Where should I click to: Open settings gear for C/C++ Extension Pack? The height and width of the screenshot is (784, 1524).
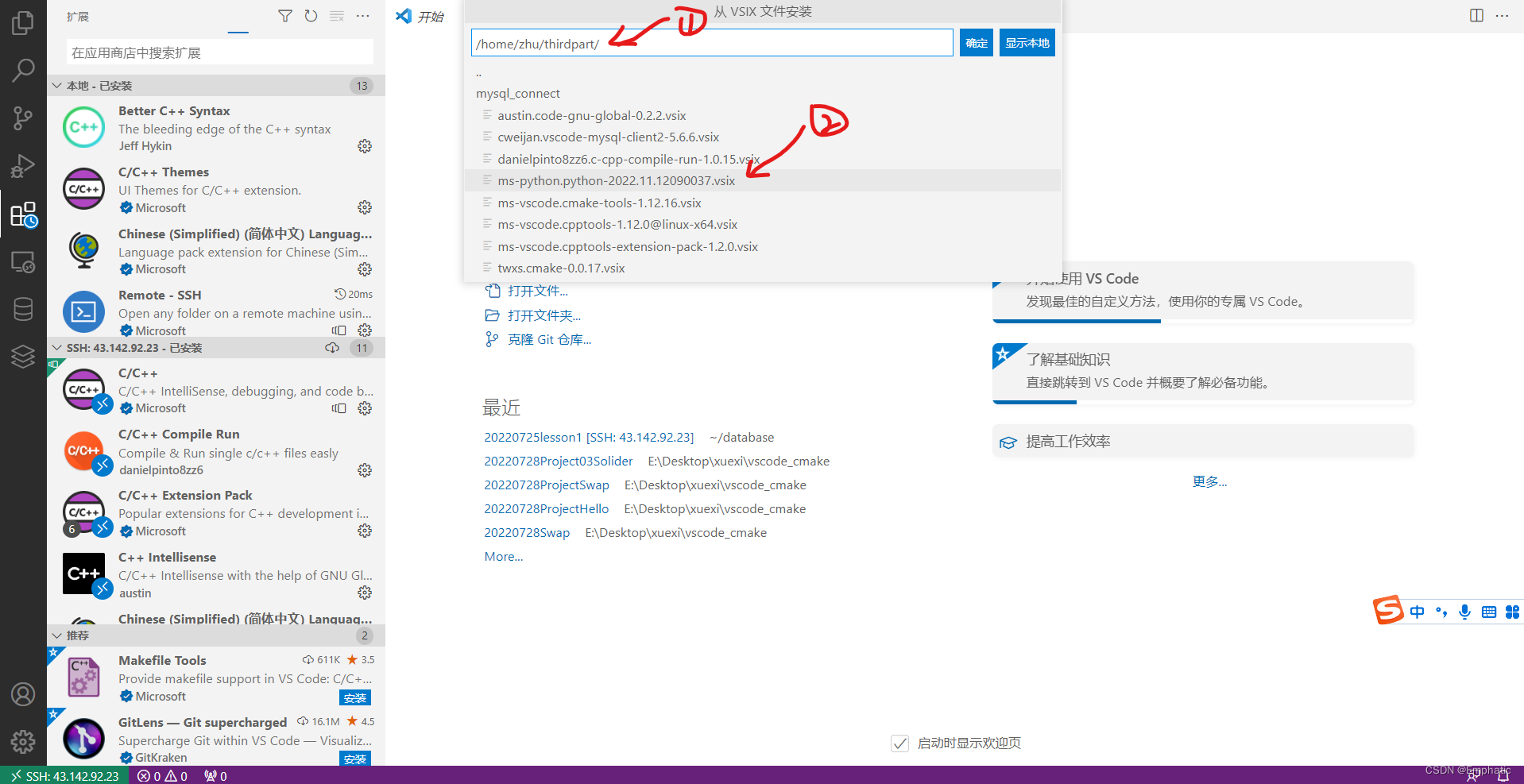(x=365, y=531)
